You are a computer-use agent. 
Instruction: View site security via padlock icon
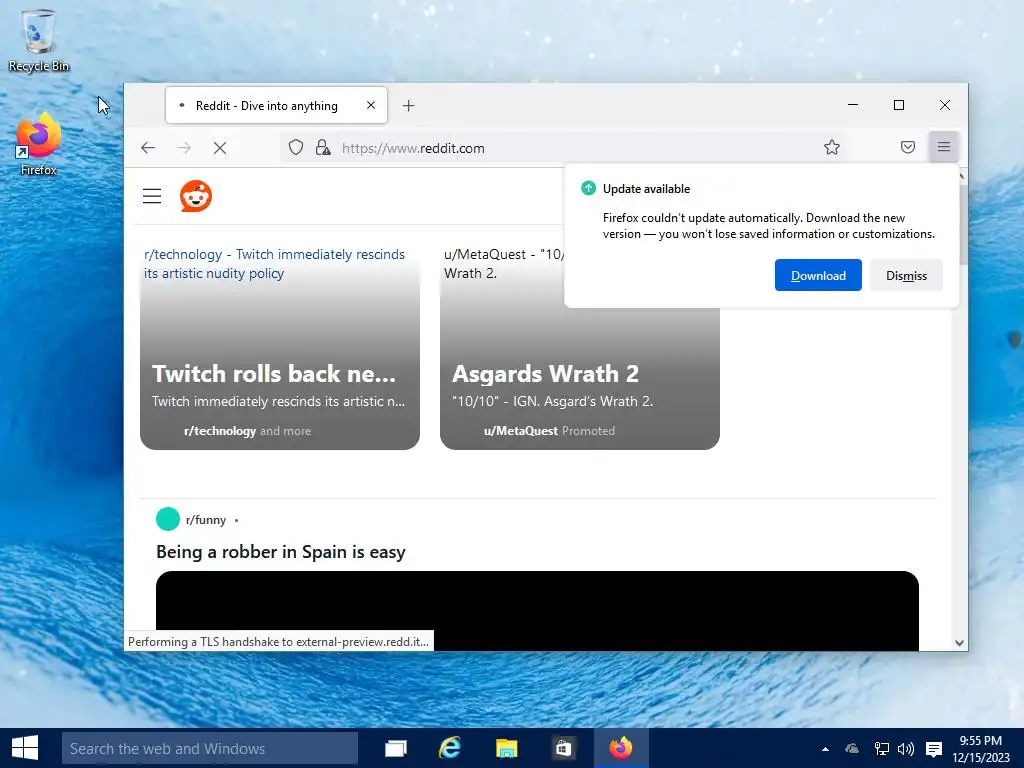(x=323, y=148)
